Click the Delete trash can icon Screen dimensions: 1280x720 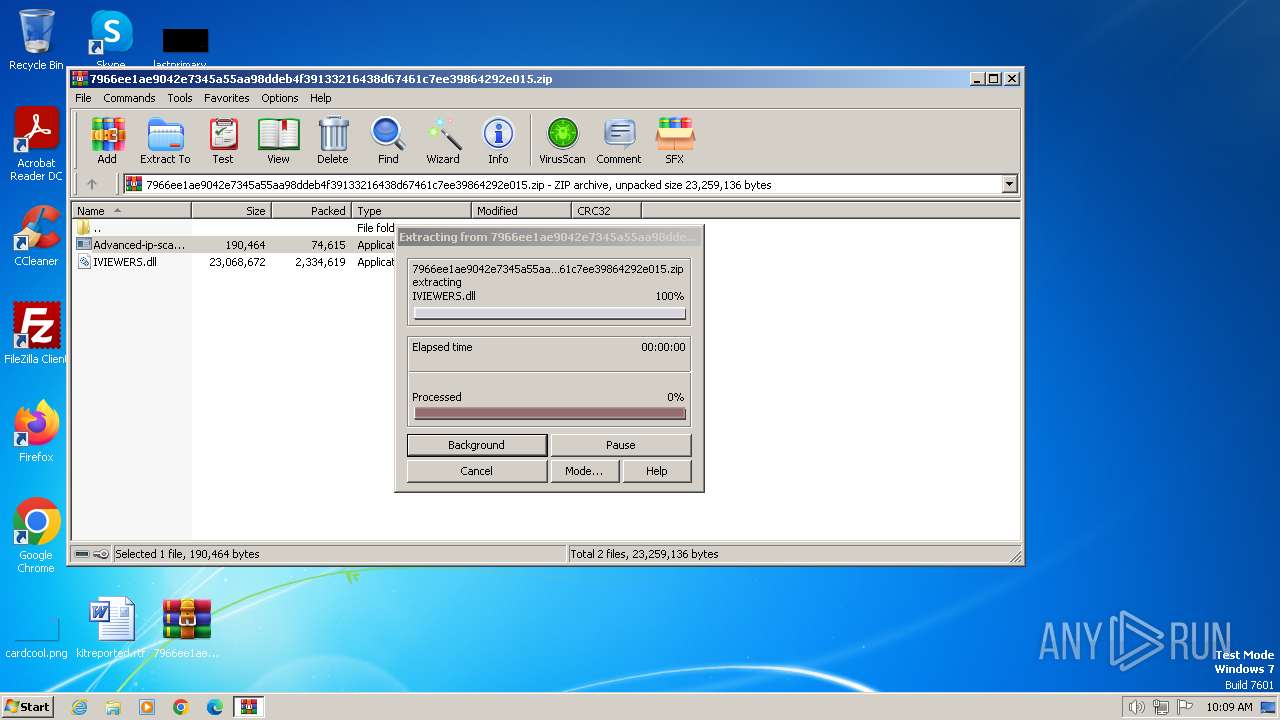[x=333, y=140]
